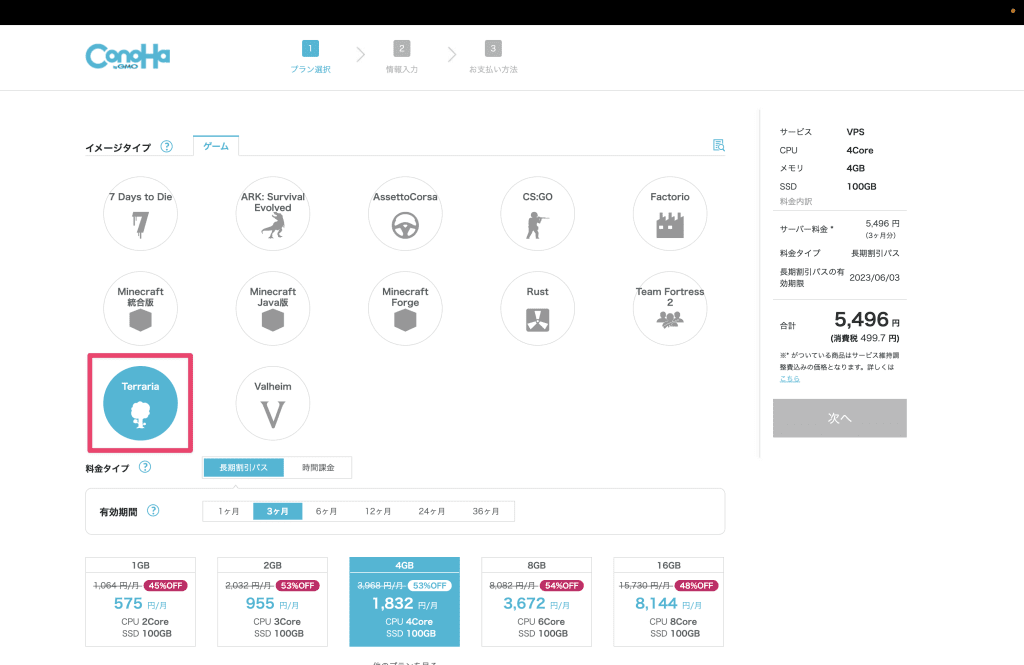Select the Terraria tree icon

pyautogui.click(x=140, y=415)
